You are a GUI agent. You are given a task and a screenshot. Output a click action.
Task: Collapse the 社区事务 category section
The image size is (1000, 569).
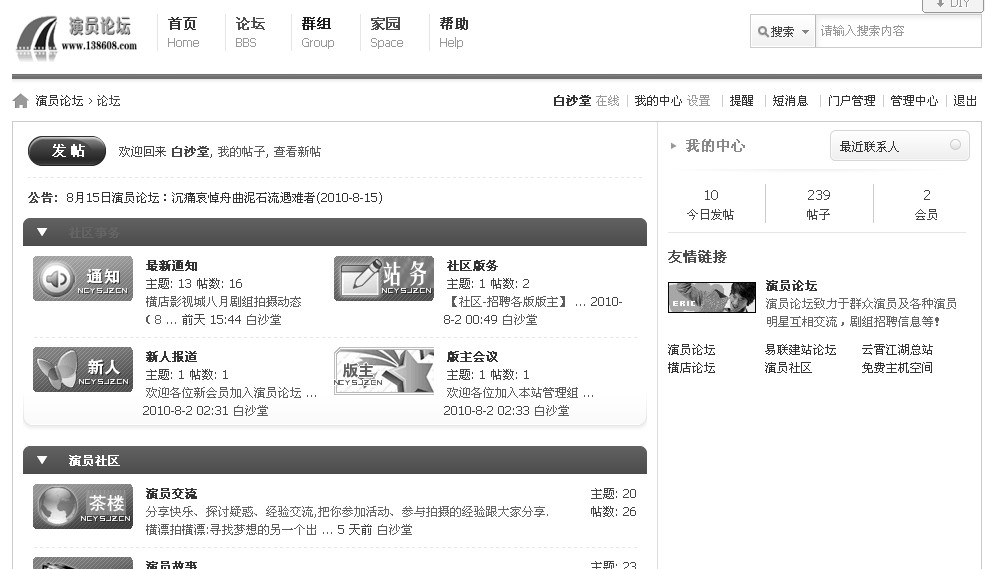[x=42, y=232]
